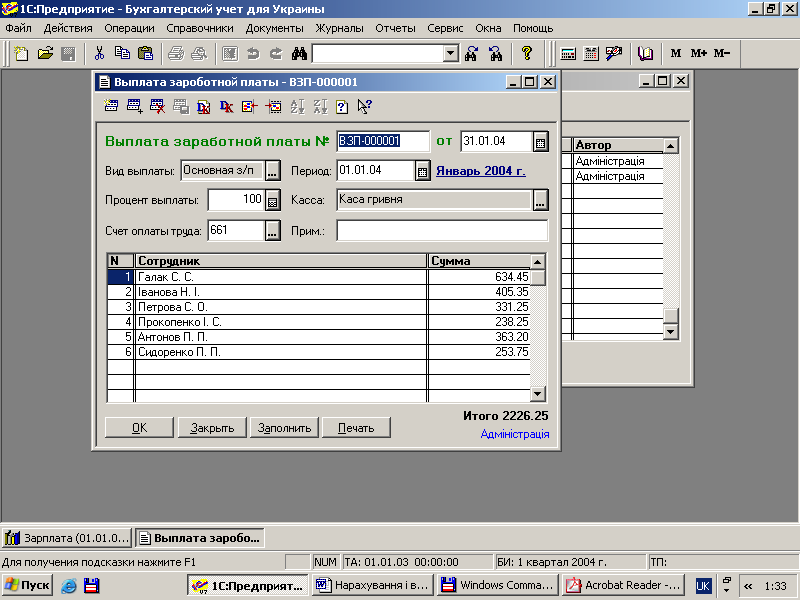The height and width of the screenshot is (600, 800).
Task: Switch to Выплата заробо... window tab
Action: (200, 538)
